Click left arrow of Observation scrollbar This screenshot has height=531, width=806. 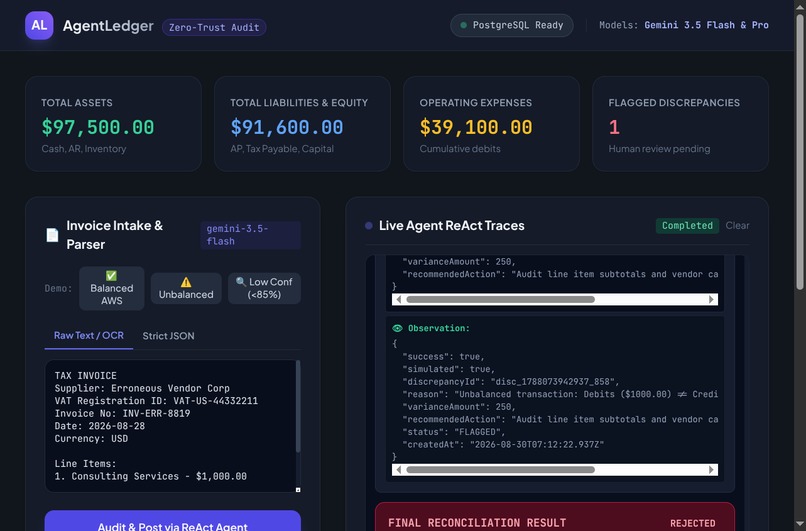click(x=398, y=469)
